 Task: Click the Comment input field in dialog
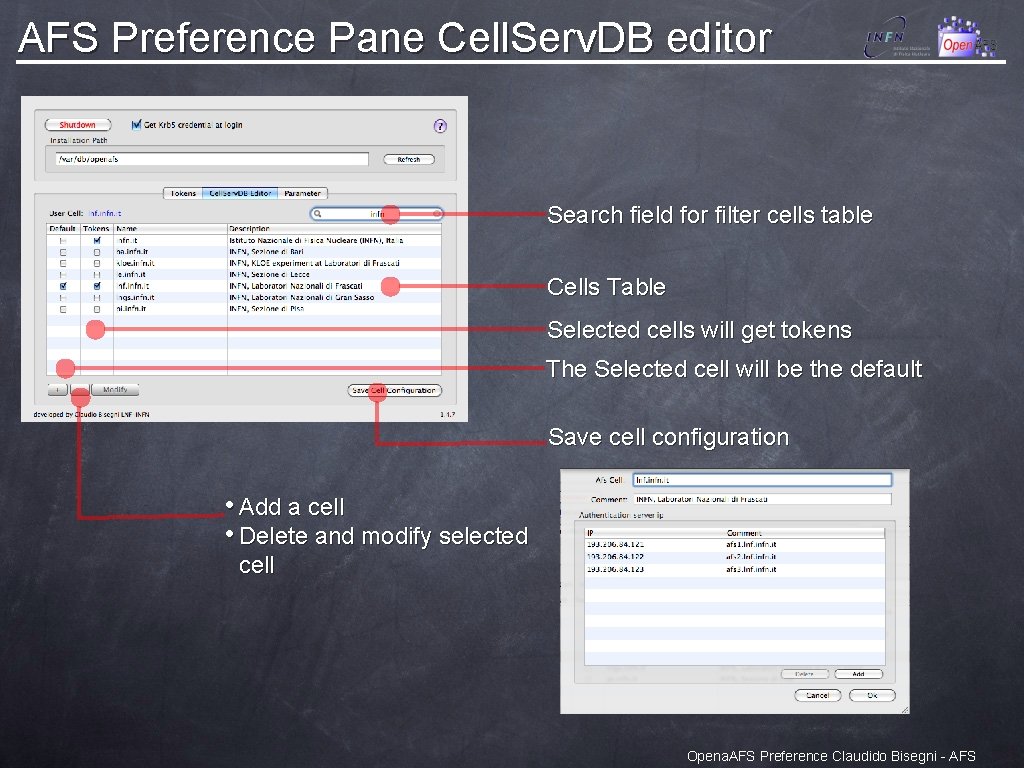pos(762,499)
